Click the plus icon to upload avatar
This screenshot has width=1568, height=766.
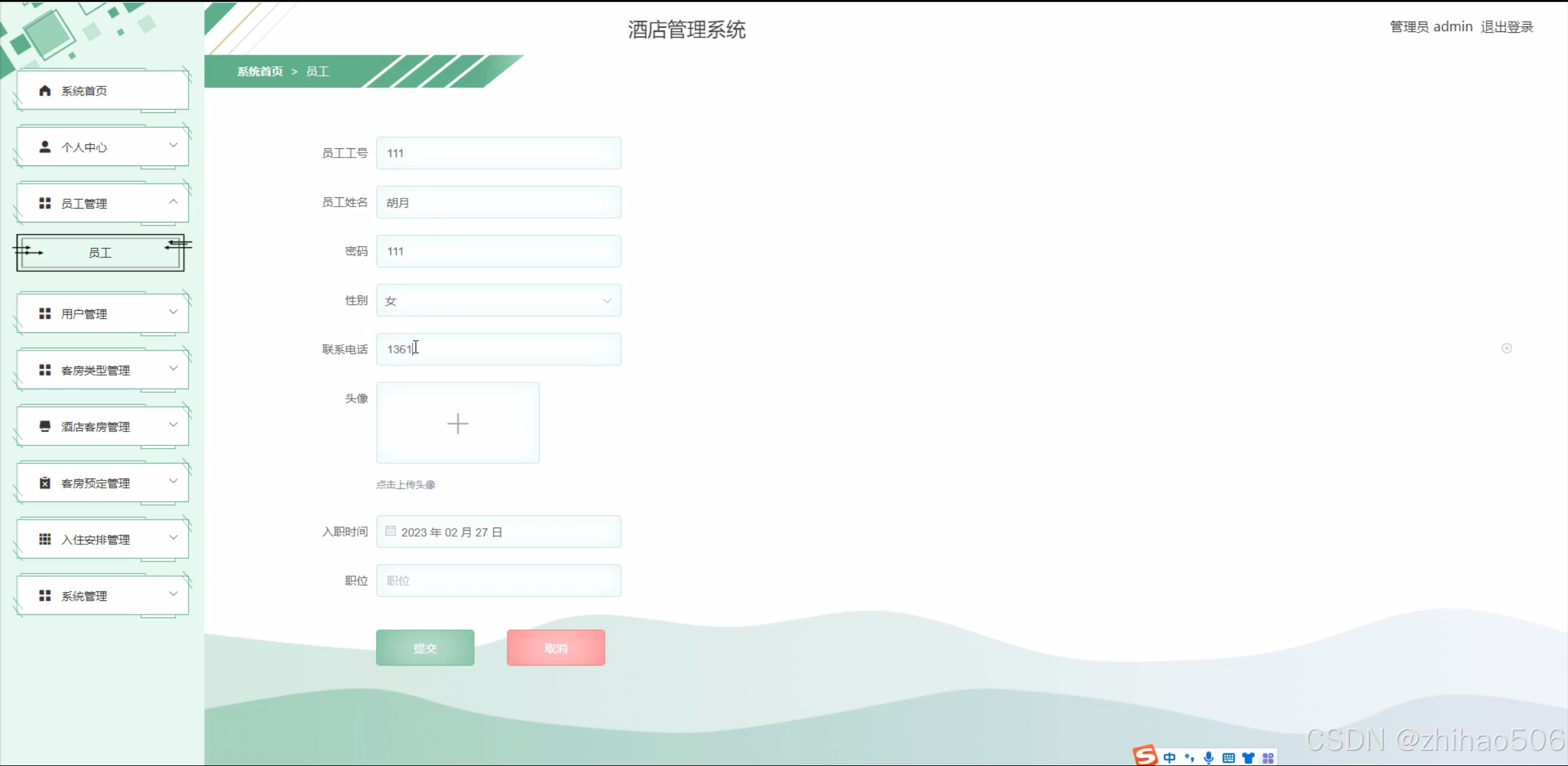pyautogui.click(x=458, y=423)
